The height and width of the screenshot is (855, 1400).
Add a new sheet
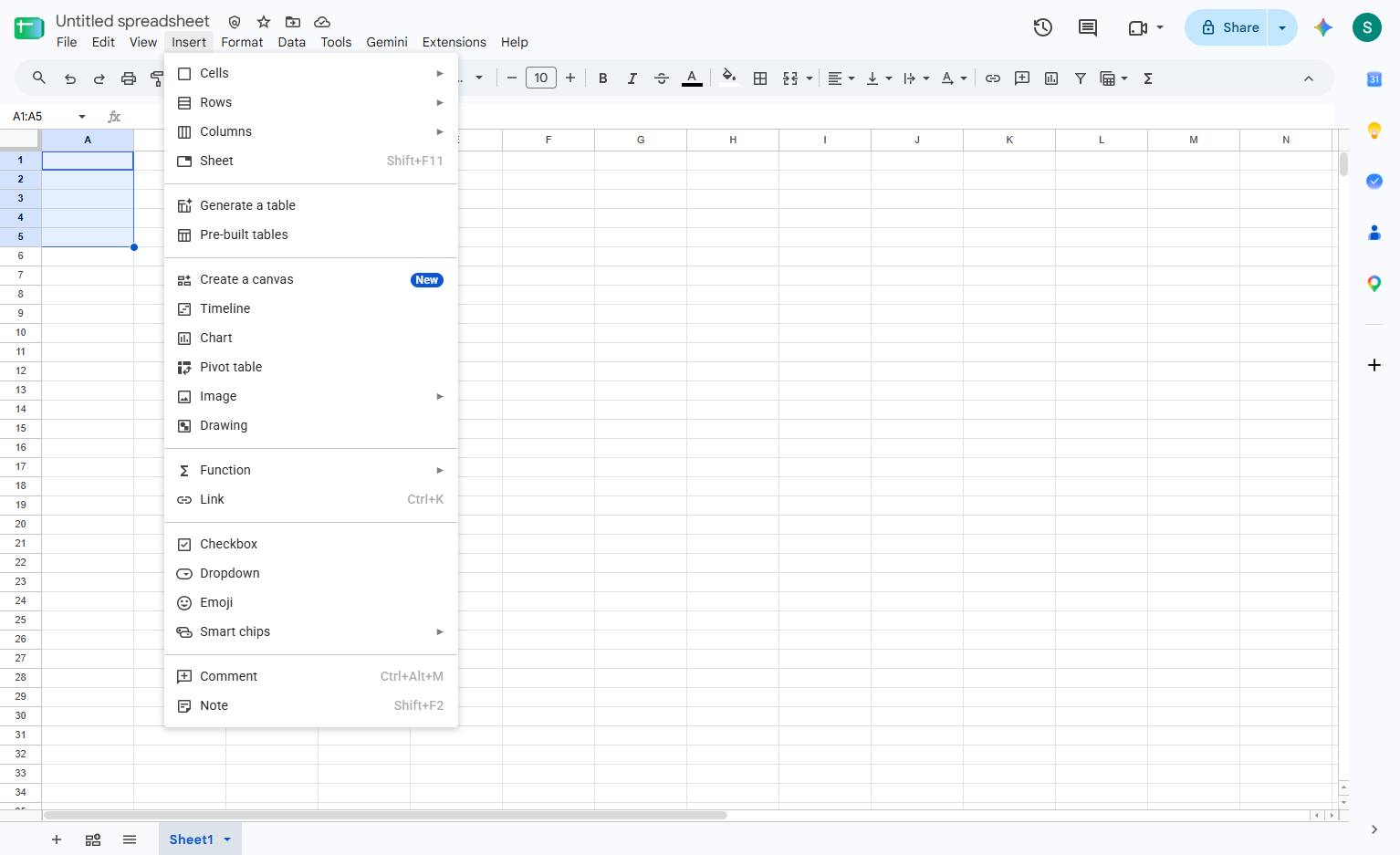57,839
